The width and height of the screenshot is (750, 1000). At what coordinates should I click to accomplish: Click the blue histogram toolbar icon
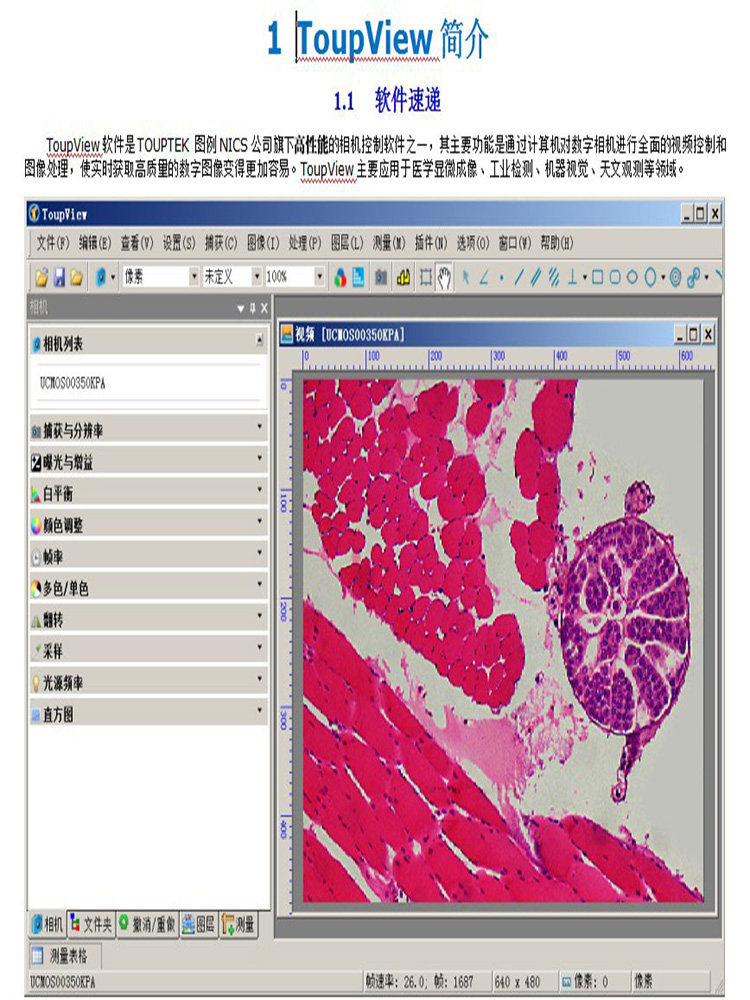(x=358, y=277)
